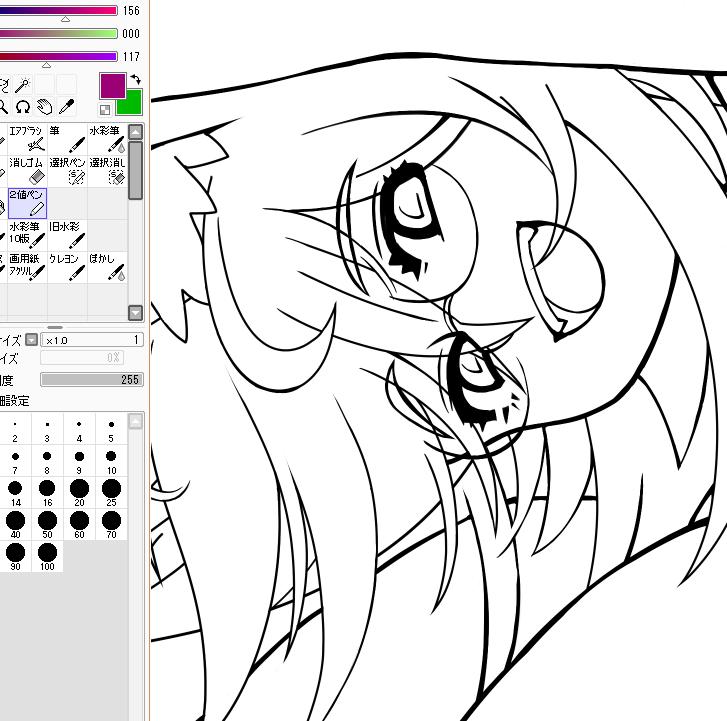
Task: Select the 水彩筆10版 brush tool
Action: (x=27, y=235)
